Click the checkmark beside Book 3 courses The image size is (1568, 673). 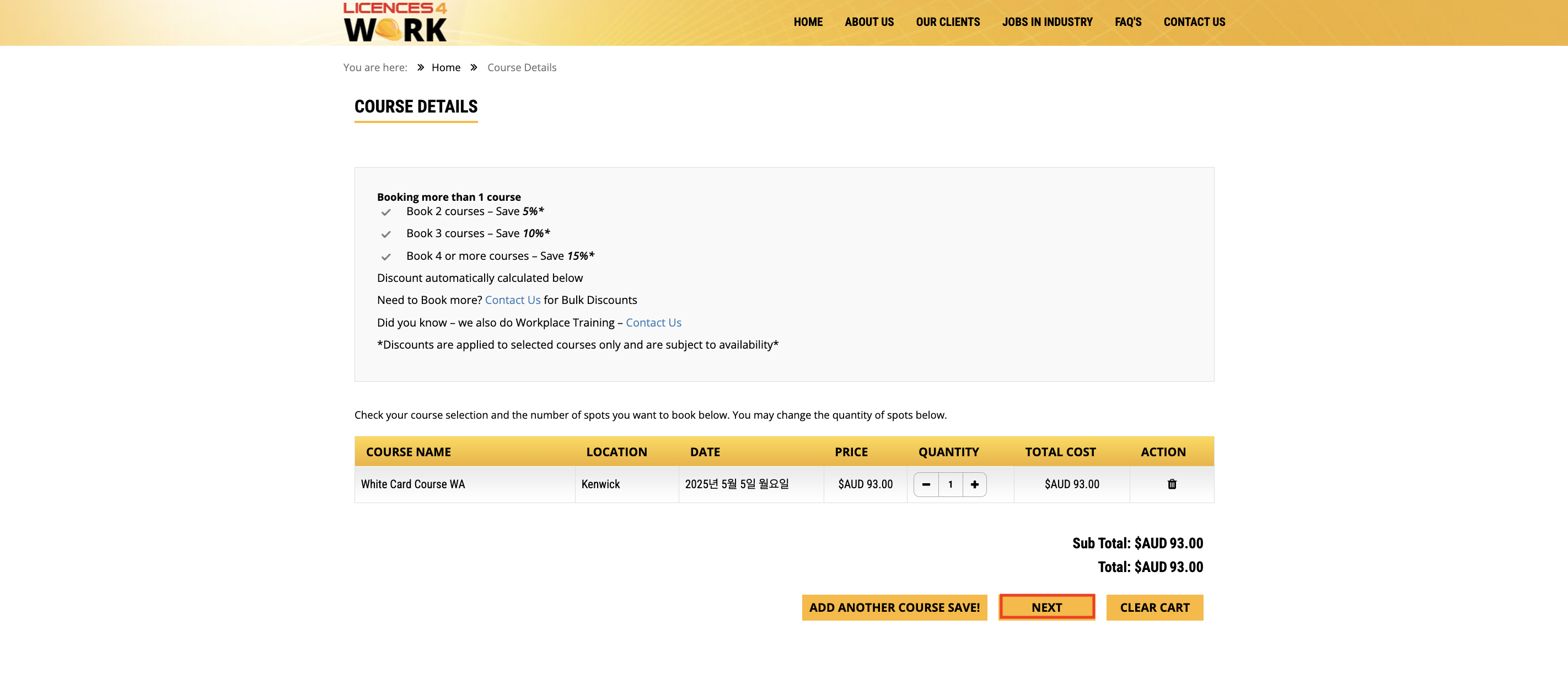tap(385, 234)
